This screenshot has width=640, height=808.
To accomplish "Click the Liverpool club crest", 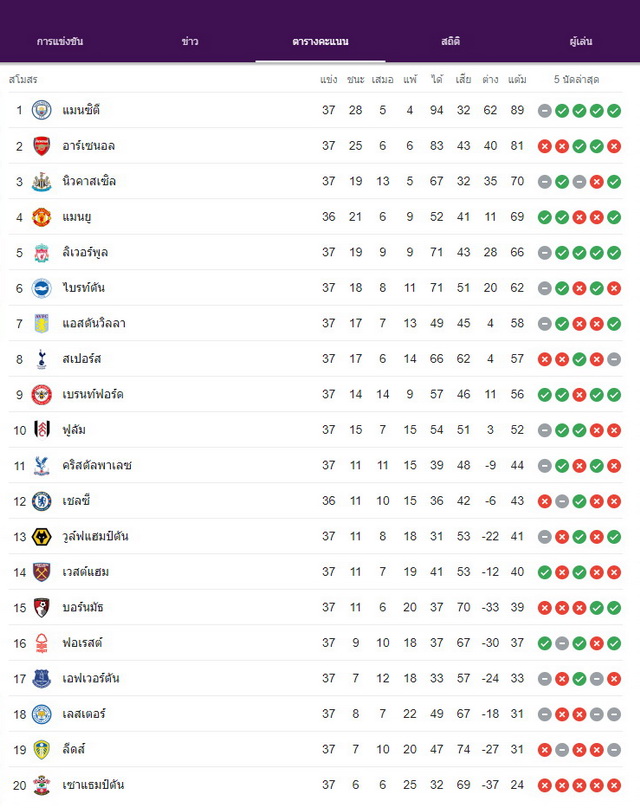I will (x=41, y=252).
